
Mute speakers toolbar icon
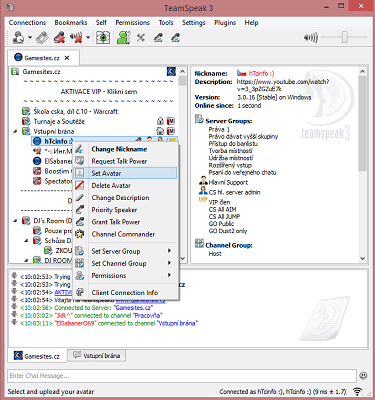76,37
